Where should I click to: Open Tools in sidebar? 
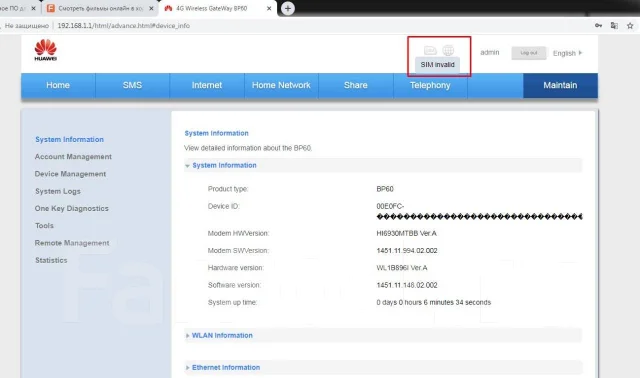44,225
